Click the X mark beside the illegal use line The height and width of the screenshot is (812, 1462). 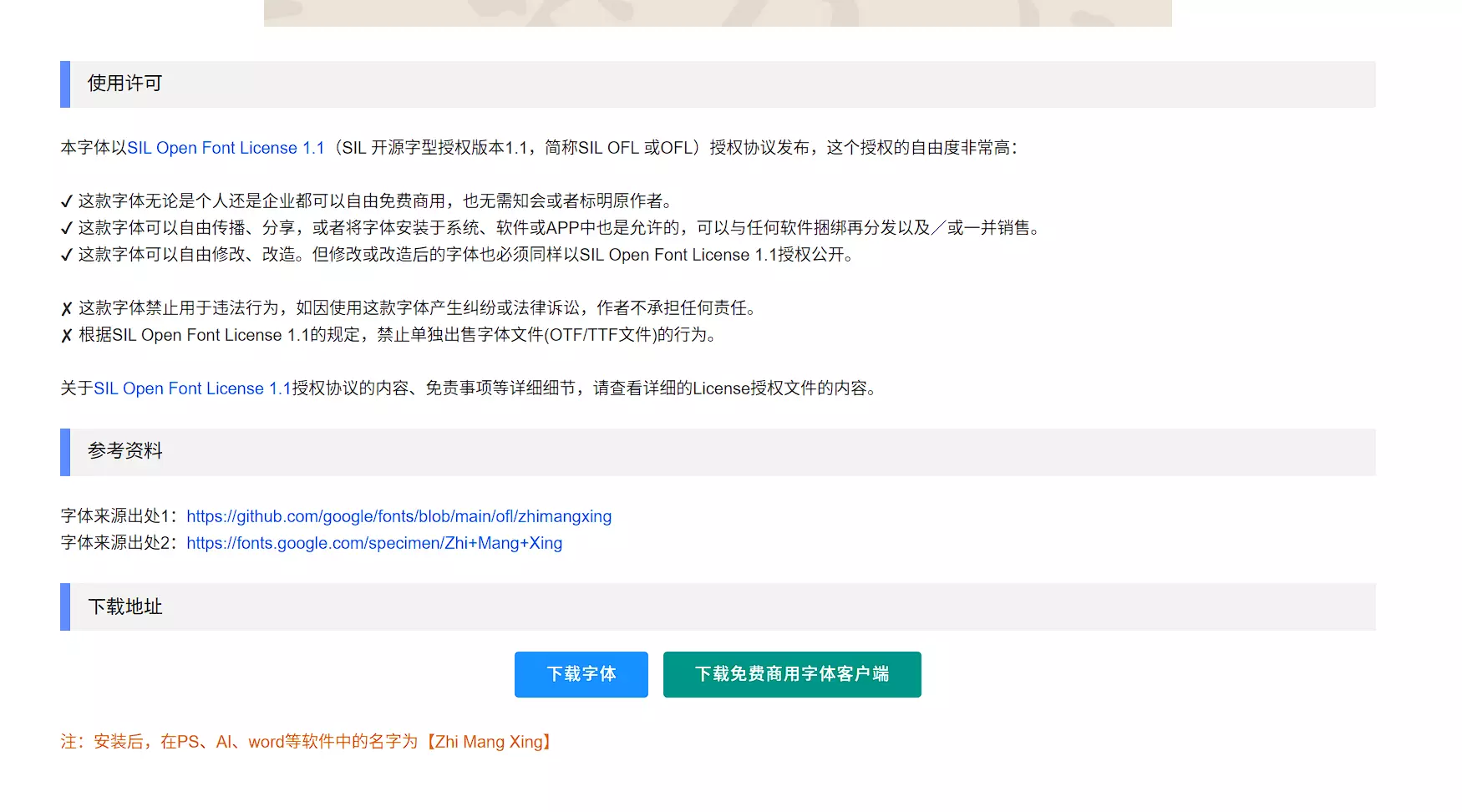pos(67,309)
